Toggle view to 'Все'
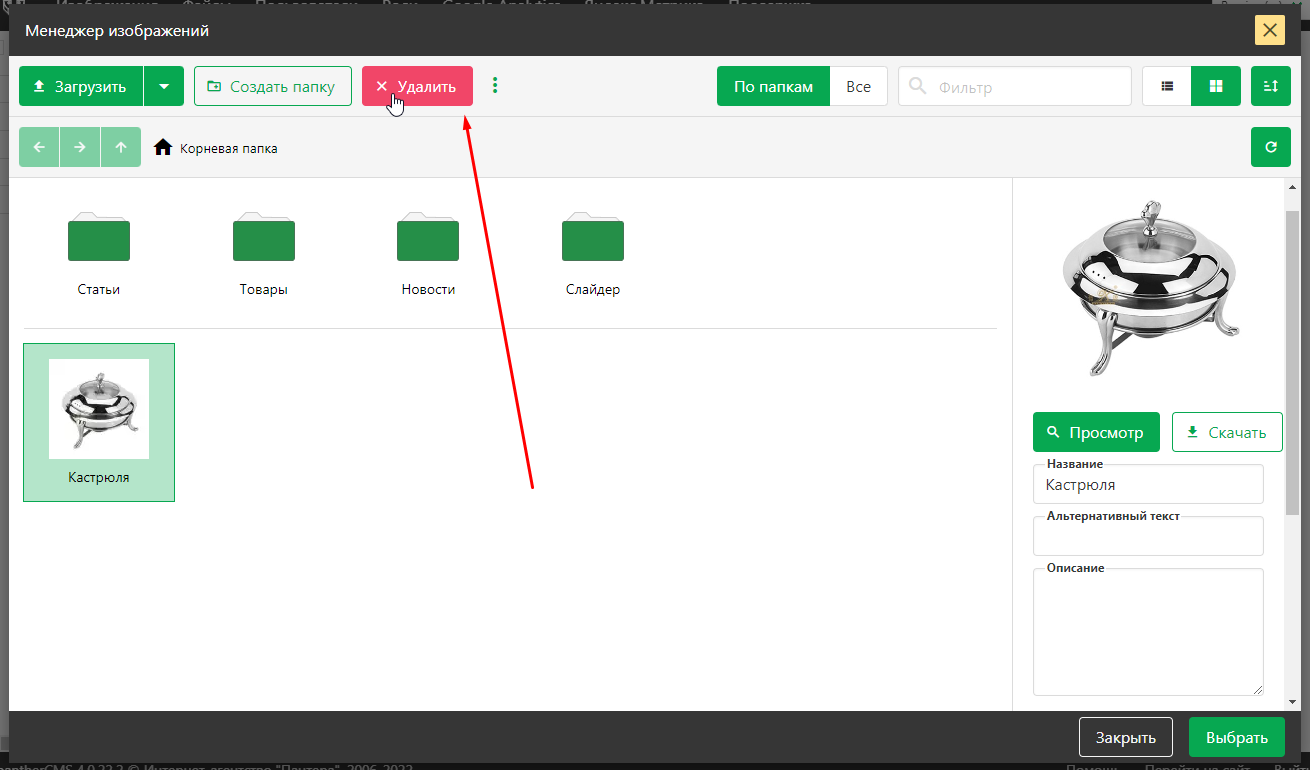Viewport: 1310px width, 770px height. 858,87
